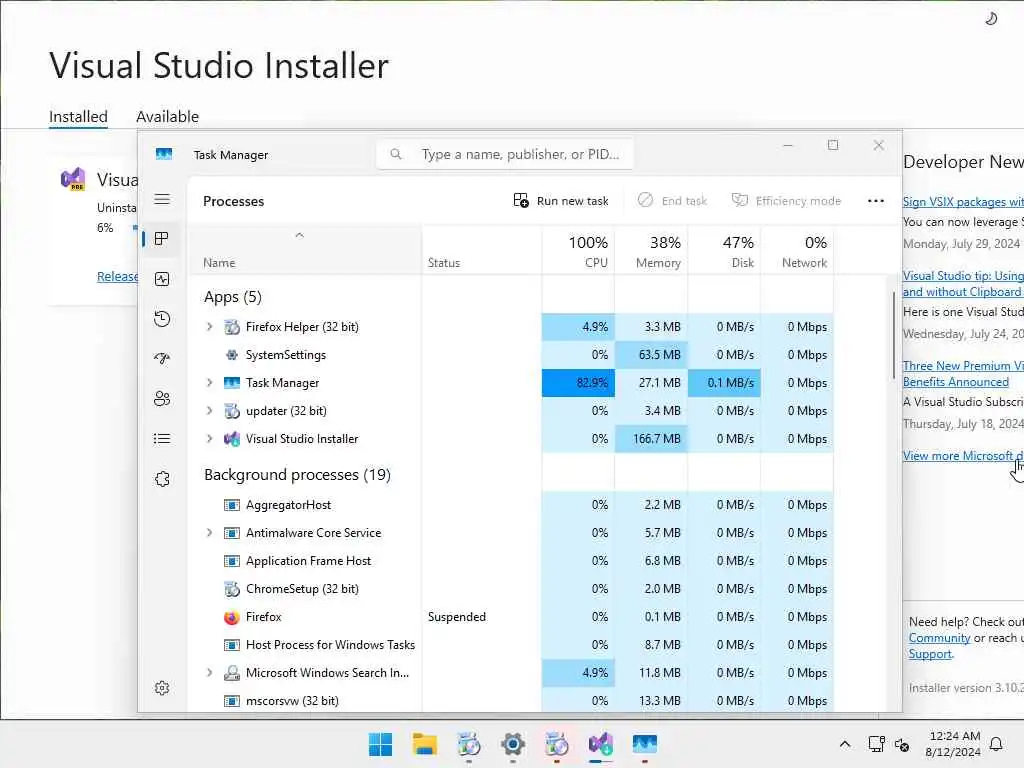This screenshot has height=768, width=1024.
Task: Switch to Available tab in installer
Action: pyautogui.click(x=167, y=116)
